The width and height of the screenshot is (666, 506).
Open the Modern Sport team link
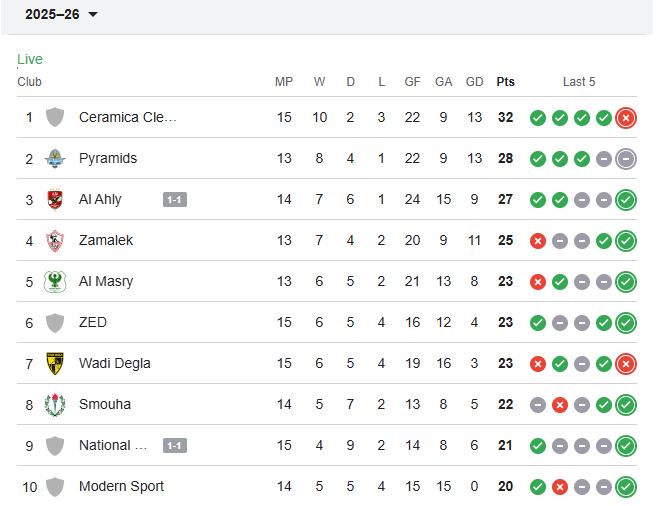(121, 486)
